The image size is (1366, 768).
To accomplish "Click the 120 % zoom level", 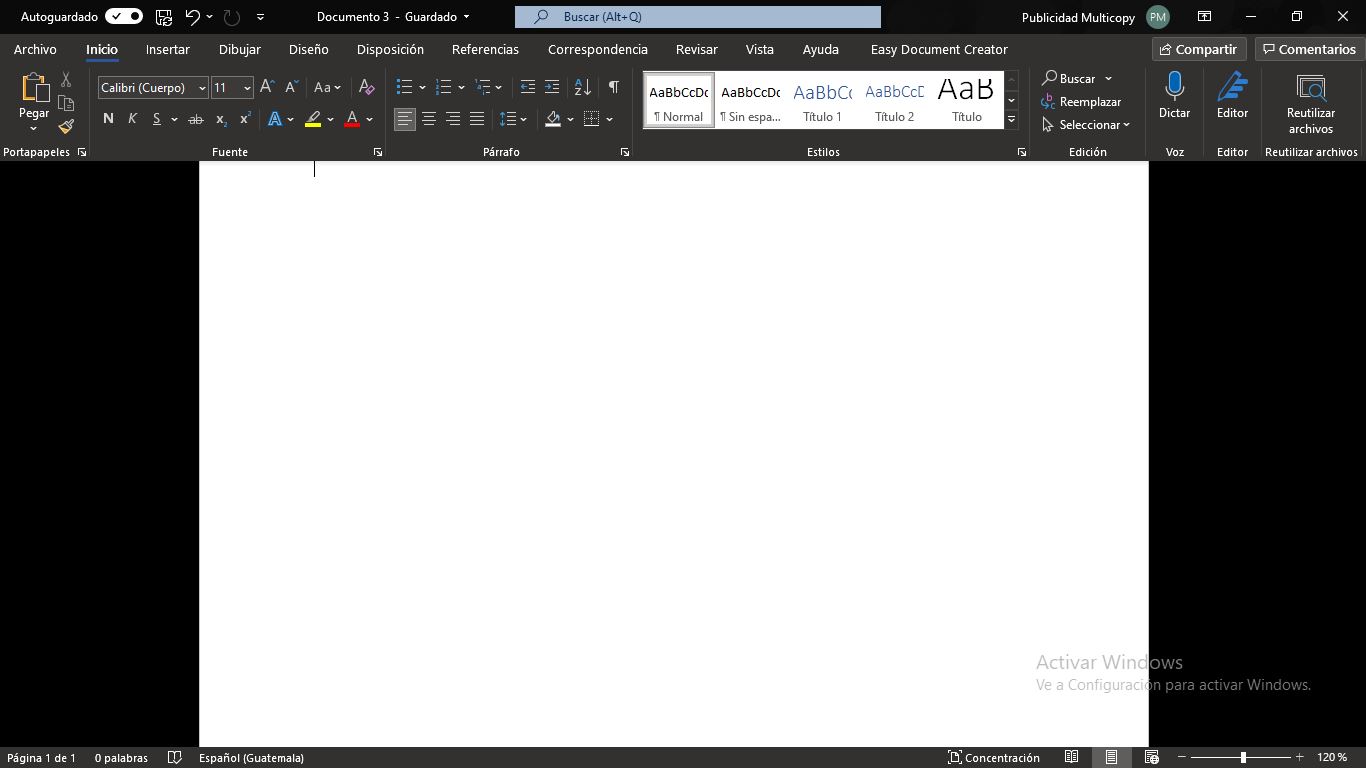I will tap(1332, 758).
